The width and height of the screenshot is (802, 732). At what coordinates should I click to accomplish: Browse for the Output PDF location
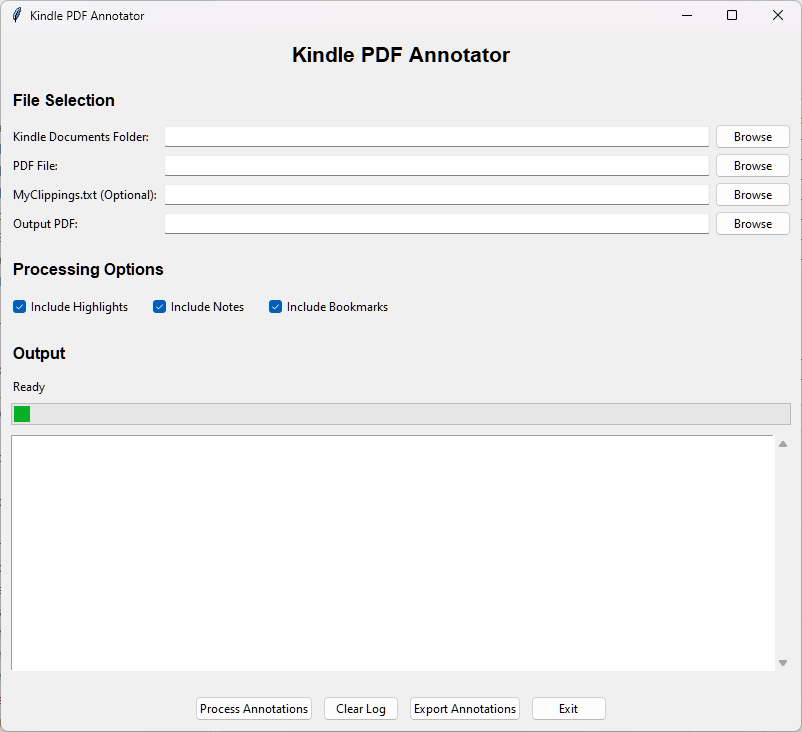click(x=752, y=224)
